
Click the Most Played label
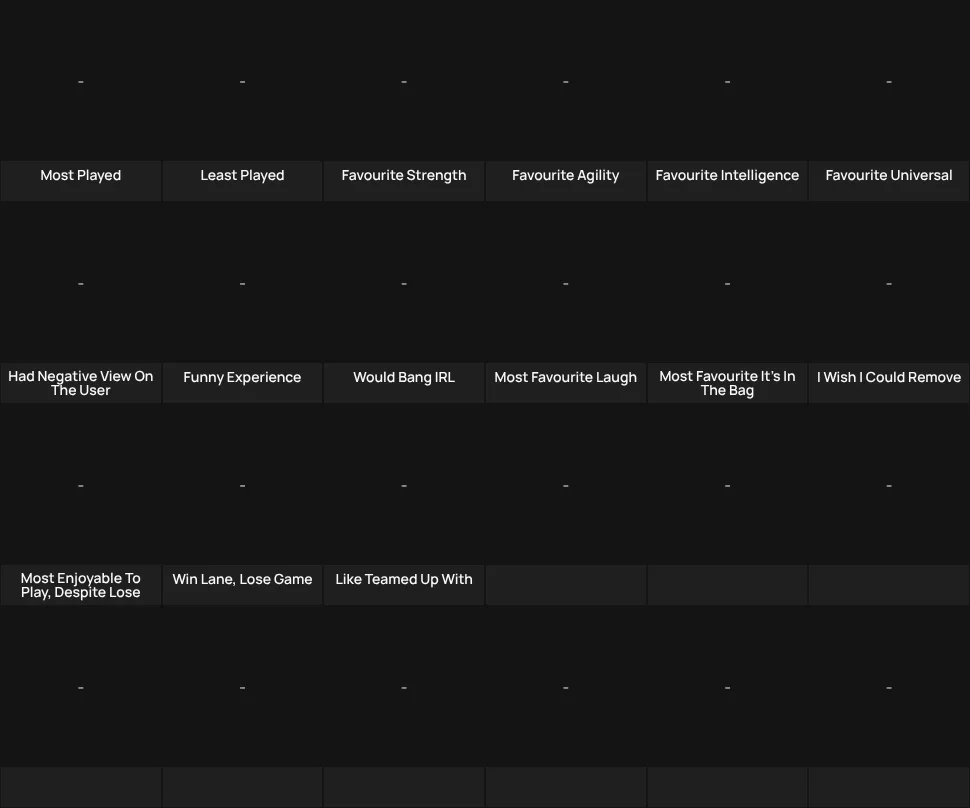(80, 176)
